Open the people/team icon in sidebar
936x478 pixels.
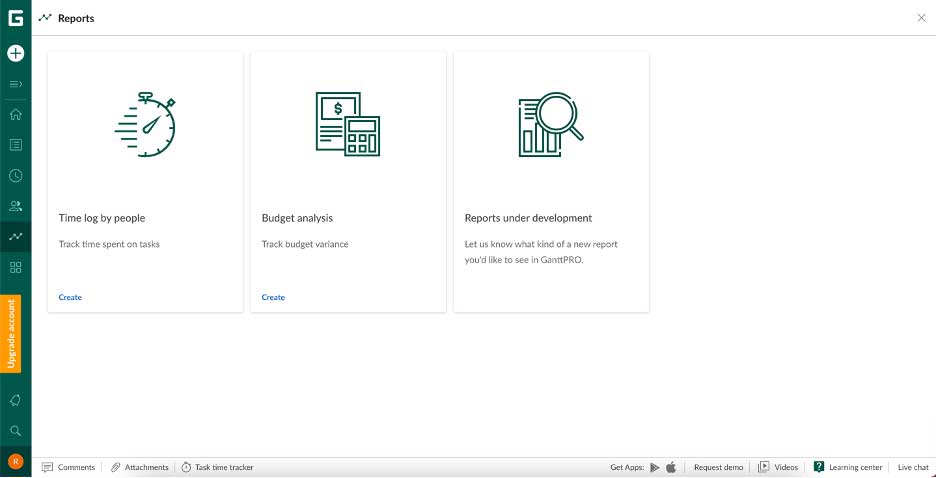tap(16, 206)
